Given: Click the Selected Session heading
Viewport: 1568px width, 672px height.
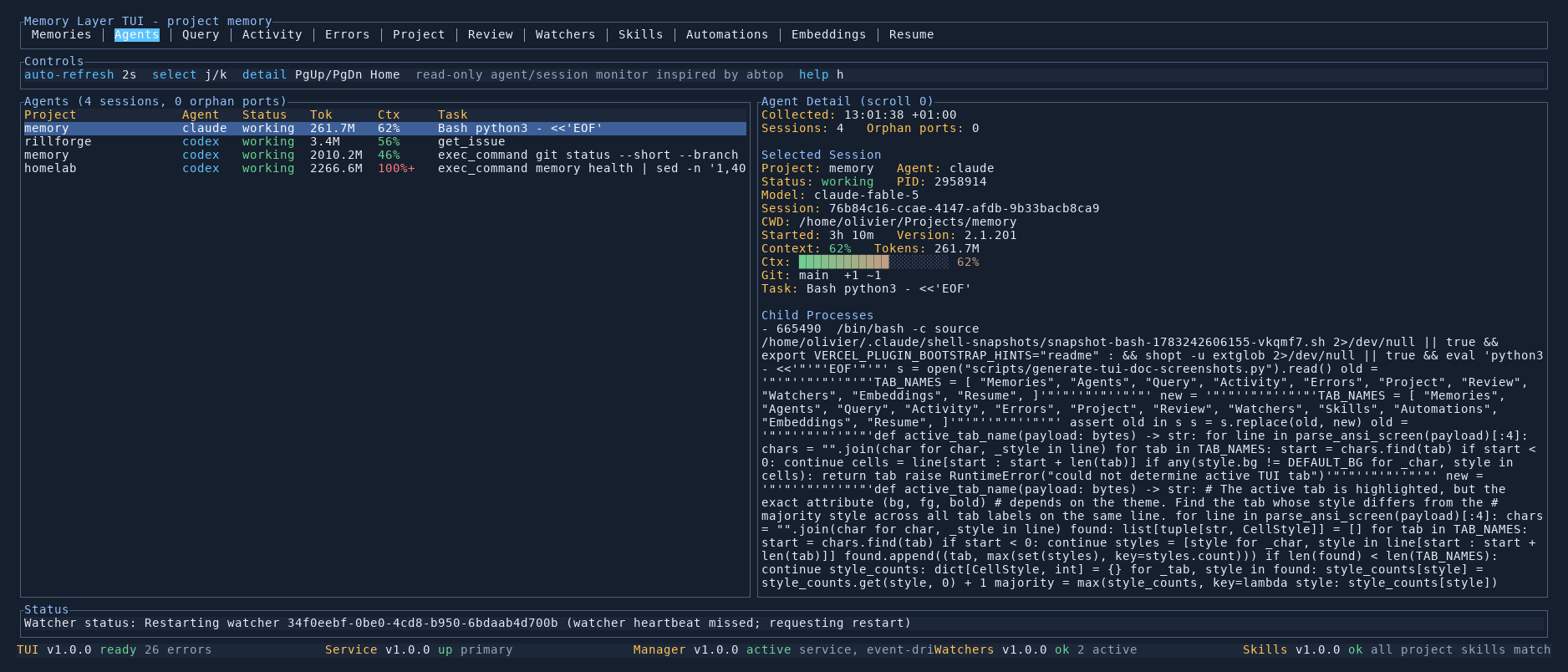Looking at the screenshot, I should 822,155.
